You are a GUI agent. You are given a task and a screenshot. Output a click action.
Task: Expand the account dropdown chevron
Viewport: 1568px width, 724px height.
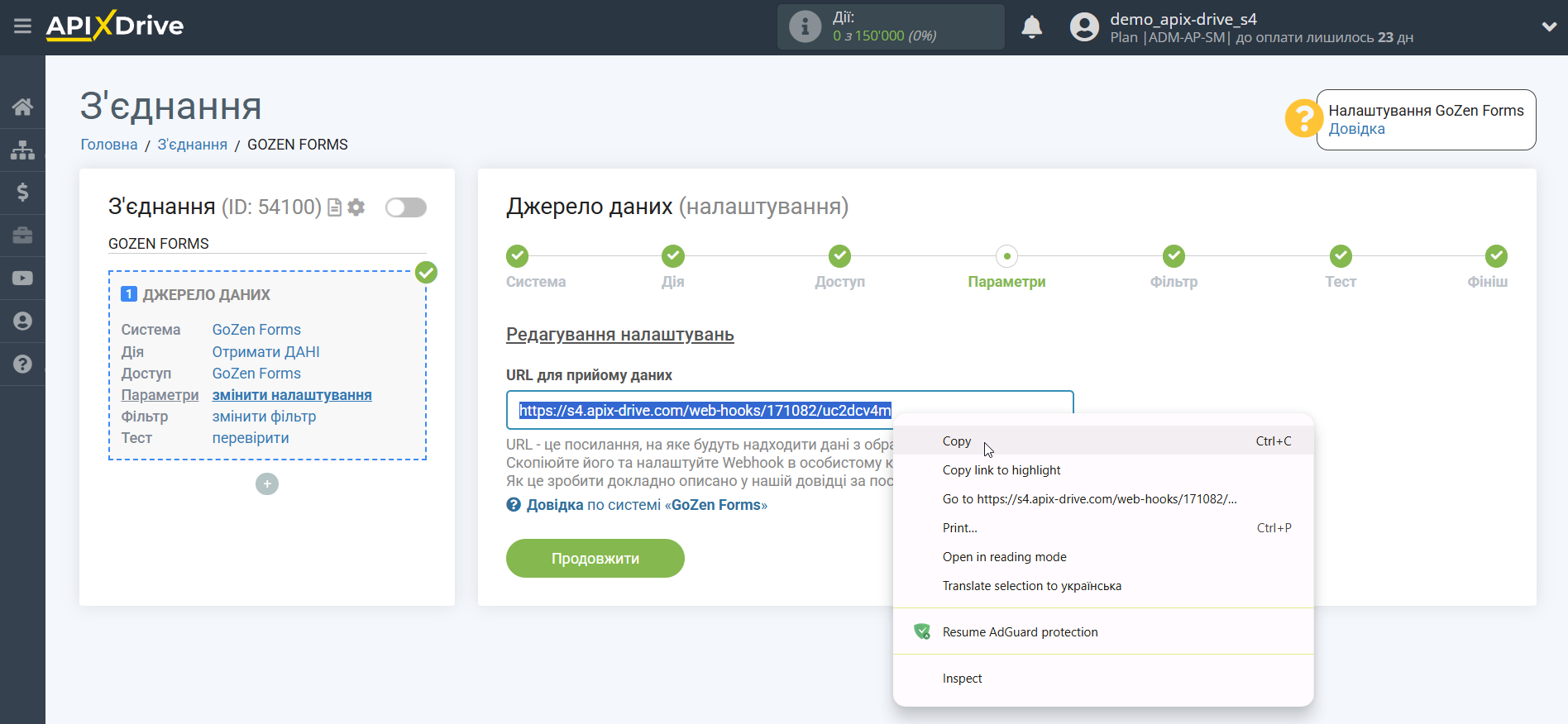pyautogui.click(x=1549, y=26)
